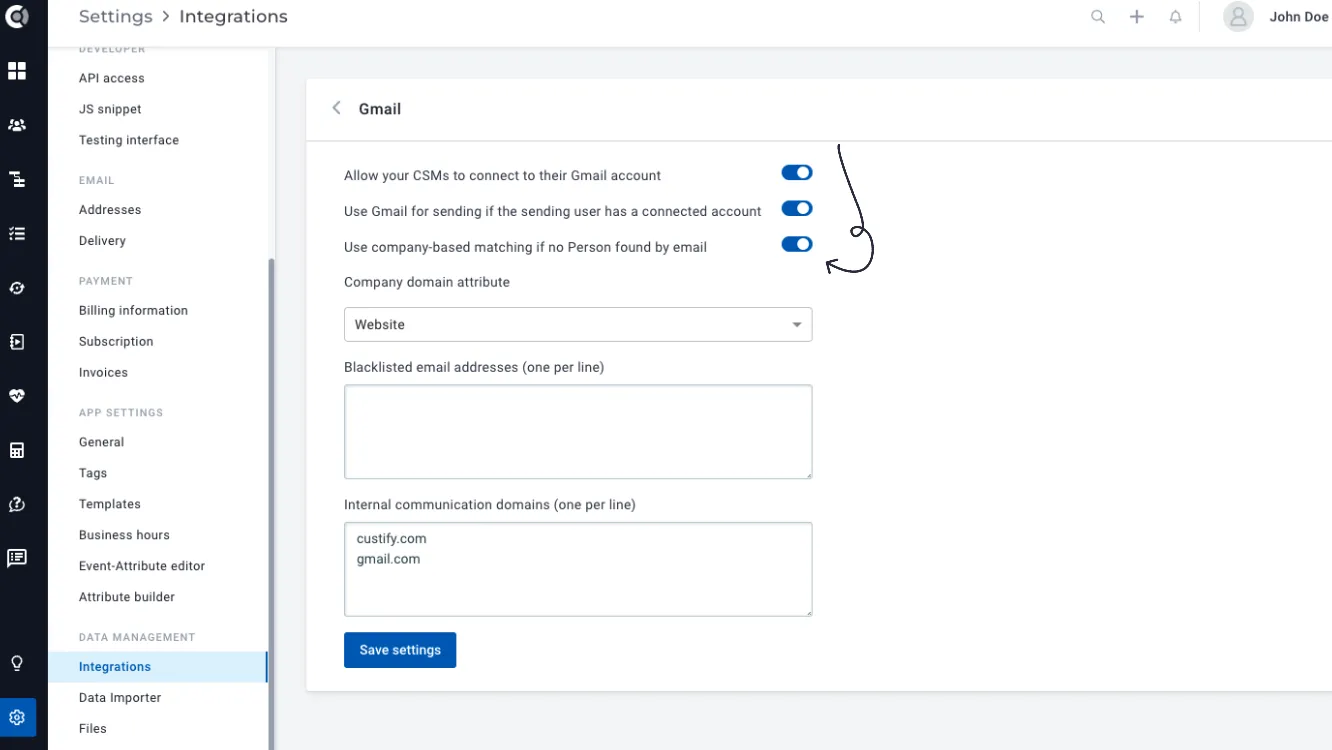The width and height of the screenshot is (1332, 750).
Task: Click Settings in the breadcrumb
Action: [x=116, y=17]
